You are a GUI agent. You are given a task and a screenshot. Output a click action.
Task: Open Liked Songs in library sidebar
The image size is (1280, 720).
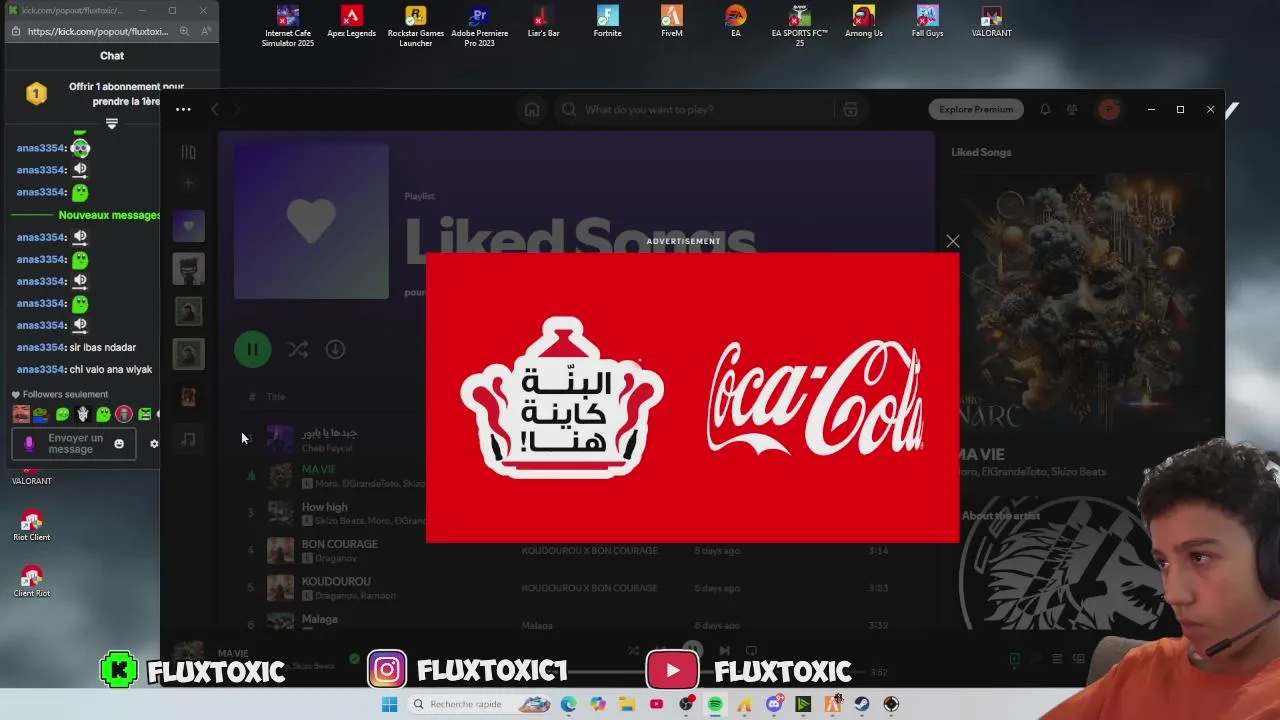pyautogui.click(x=188, y=226)
